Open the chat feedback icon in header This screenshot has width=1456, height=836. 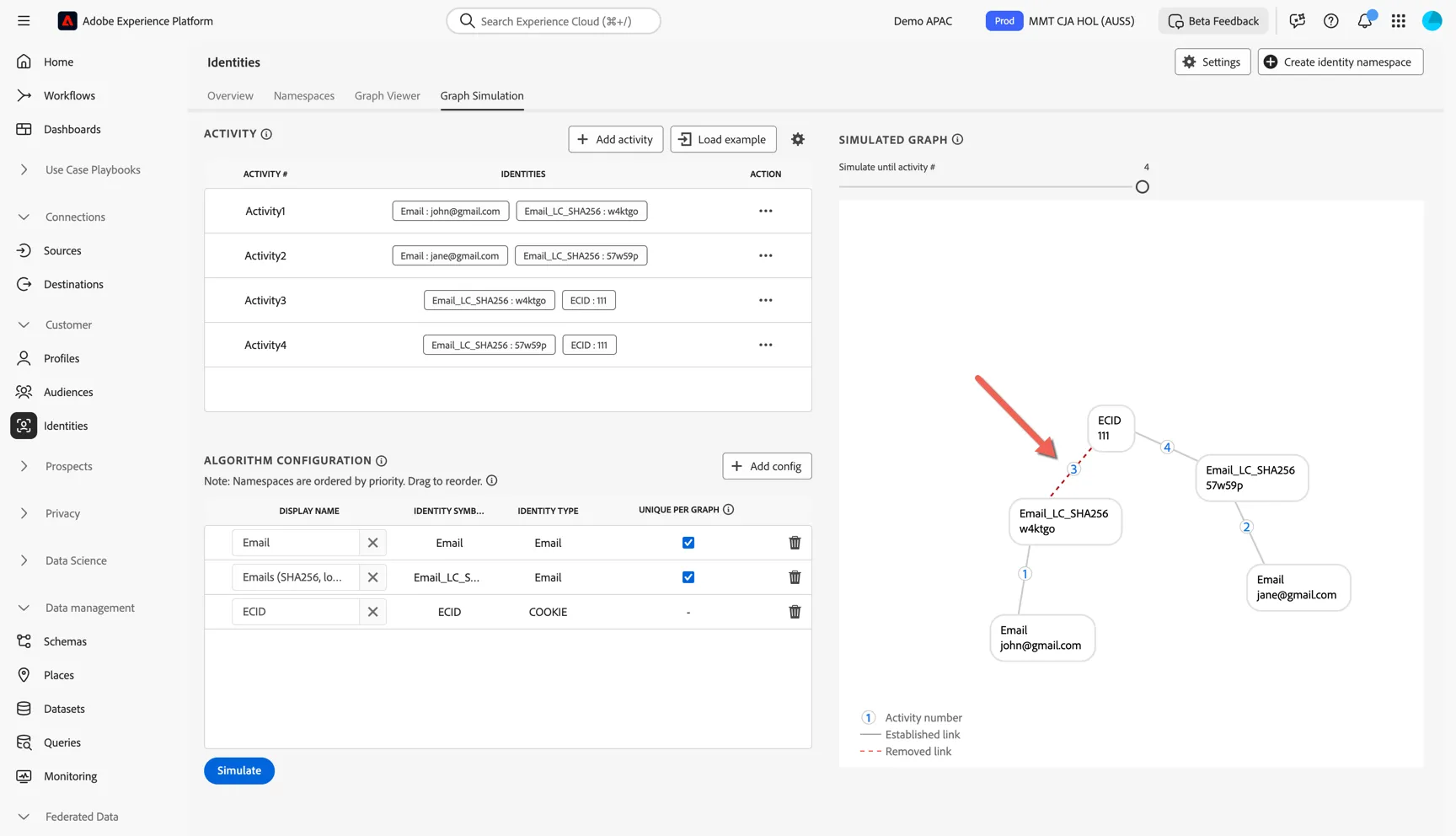click(1297, 21)
